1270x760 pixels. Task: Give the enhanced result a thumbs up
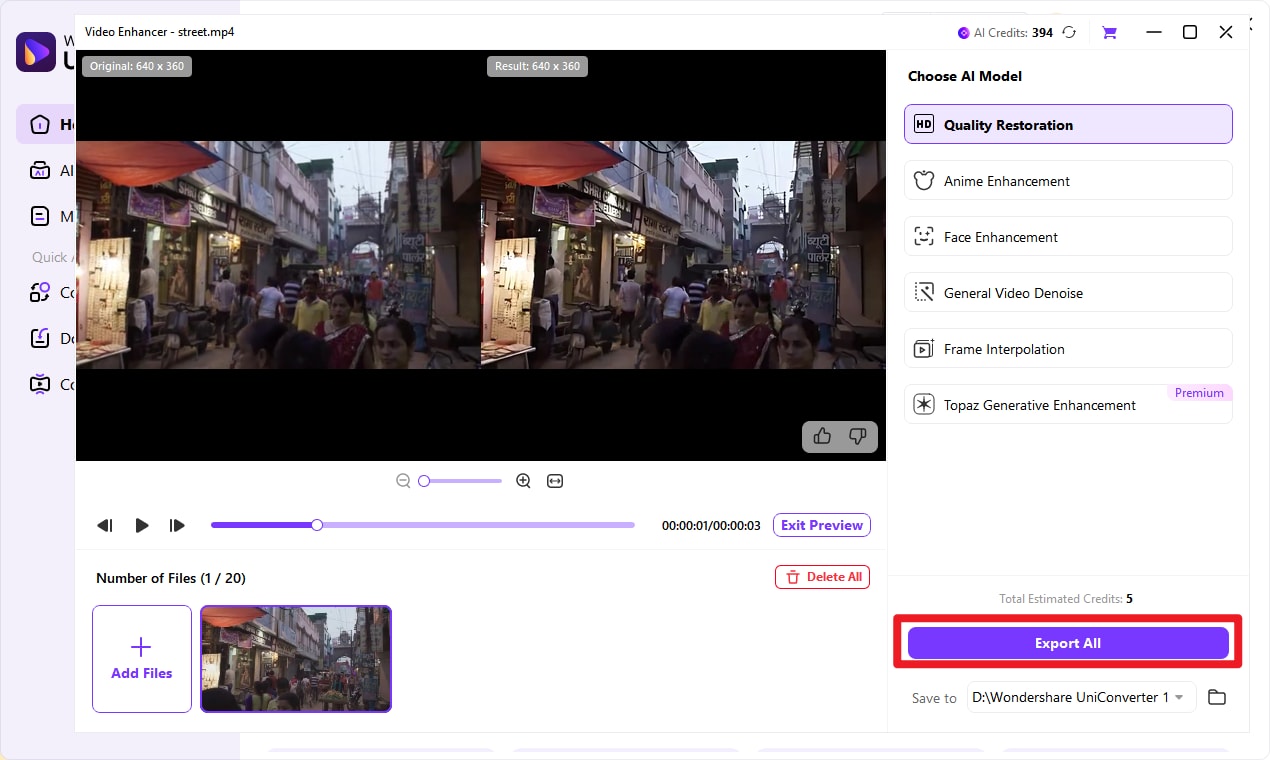pos(822,436)
